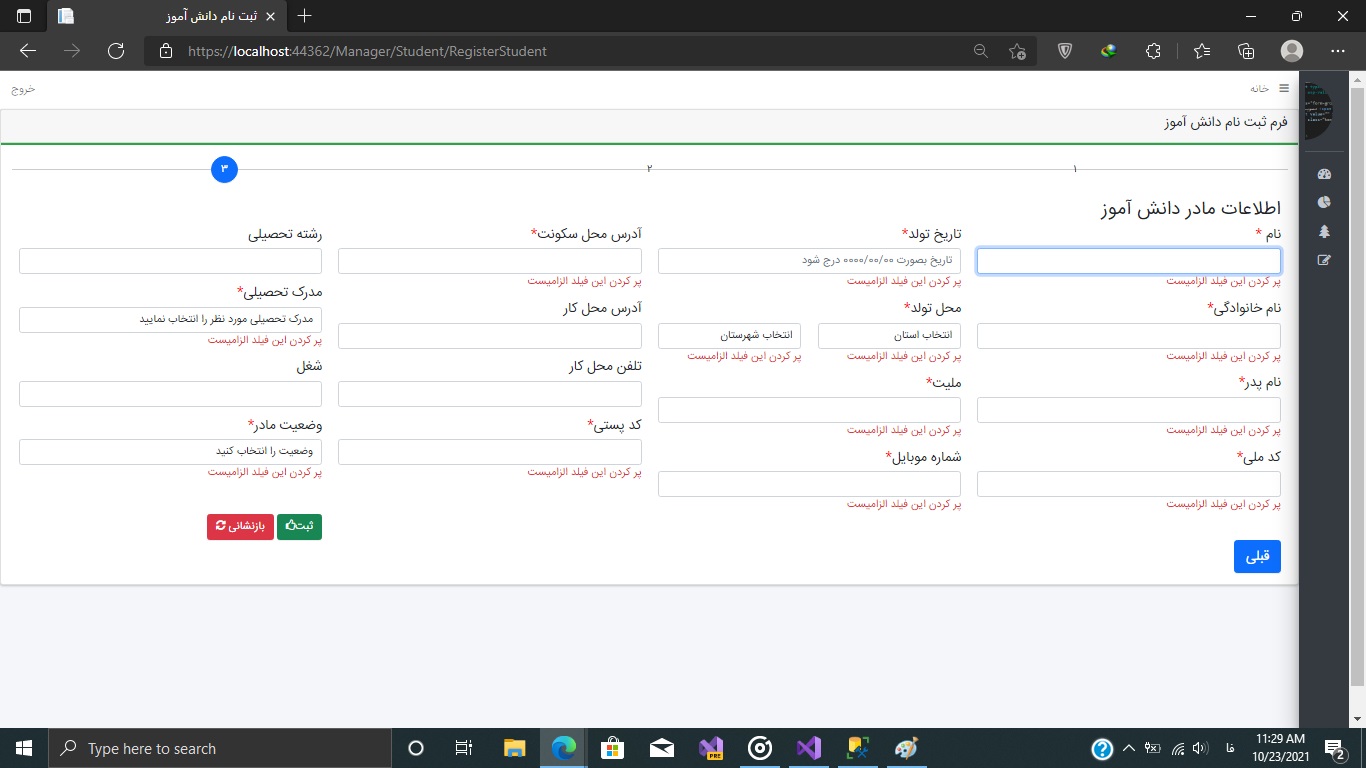Click the تلفن محل کار work phone field

tap(490, 394)
